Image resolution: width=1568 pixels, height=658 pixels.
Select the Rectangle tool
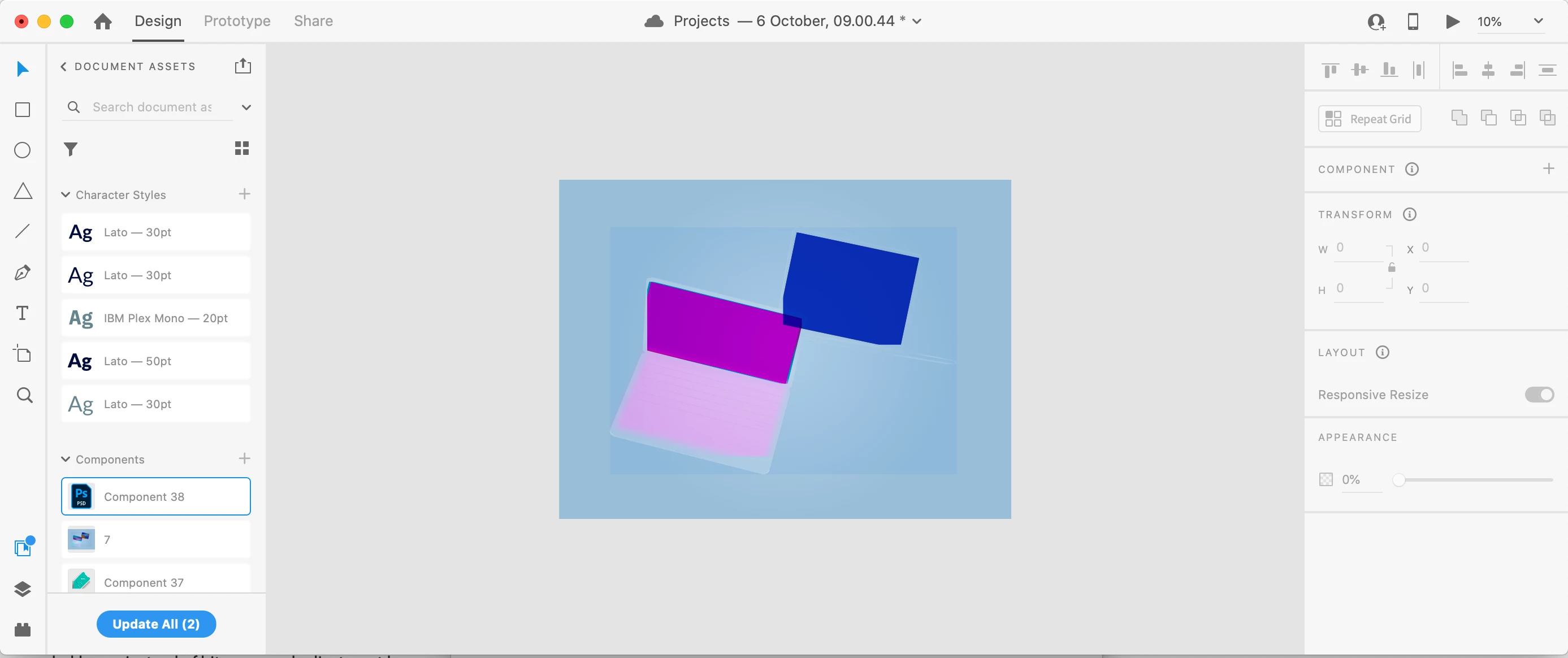click(23, 110)
